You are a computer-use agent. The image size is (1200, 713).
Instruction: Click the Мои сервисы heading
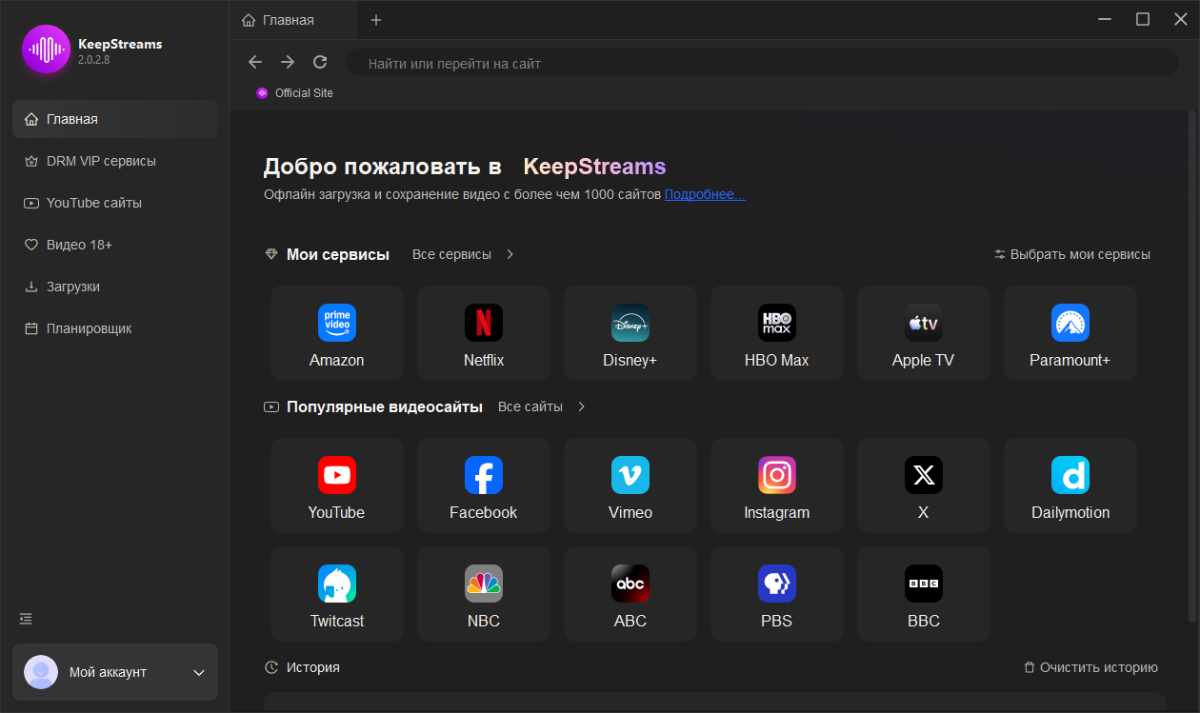(x=338, y=254)
